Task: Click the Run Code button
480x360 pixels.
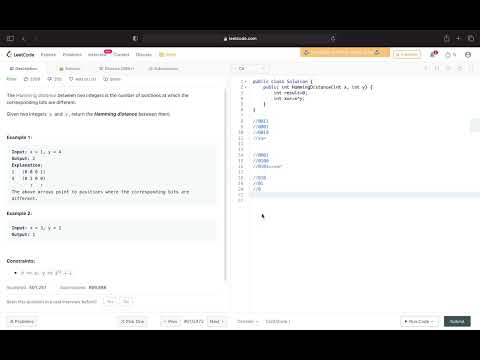Action: [x=420, y=321]
